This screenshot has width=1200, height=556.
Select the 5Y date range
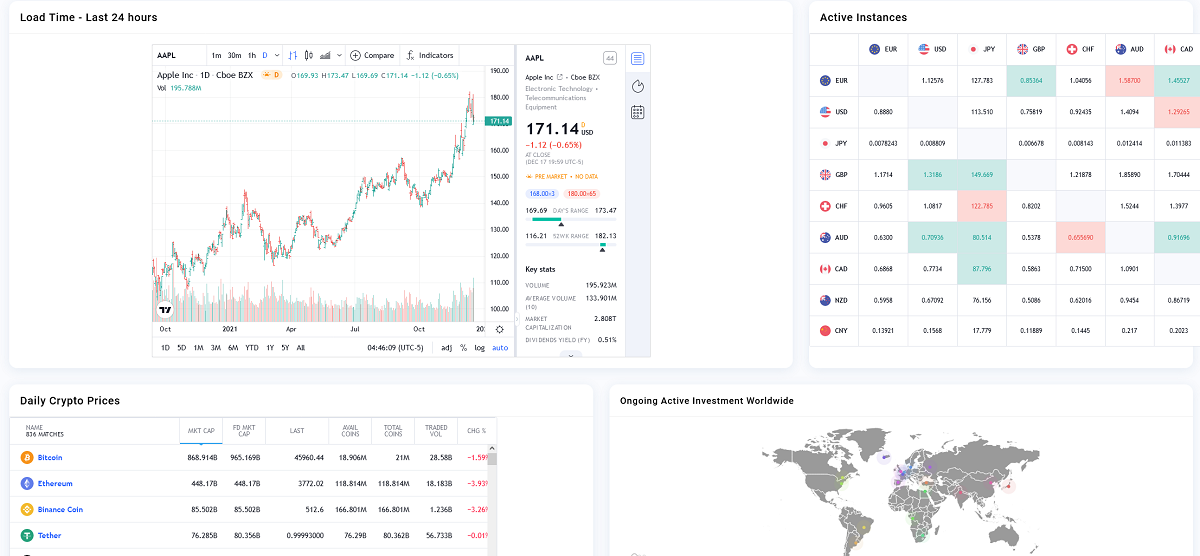pos(285,347)
